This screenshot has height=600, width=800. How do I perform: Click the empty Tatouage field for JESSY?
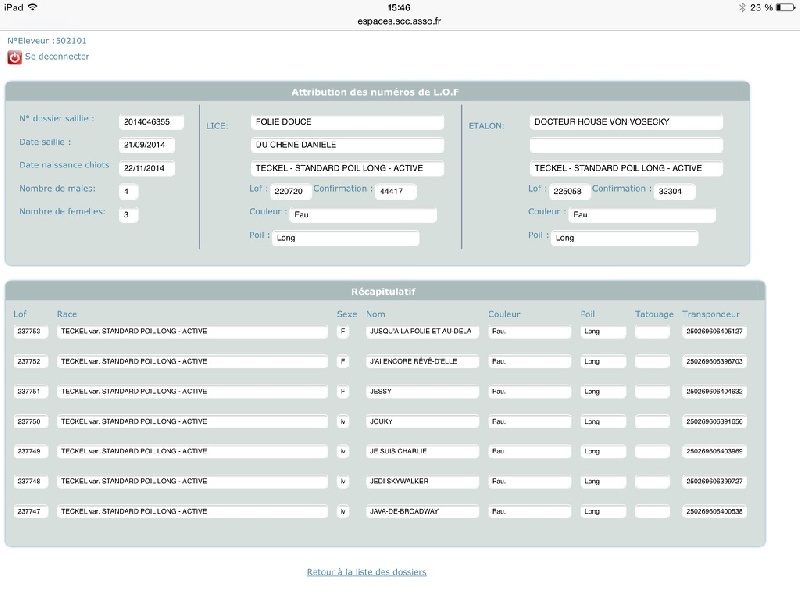click(652, 391)
